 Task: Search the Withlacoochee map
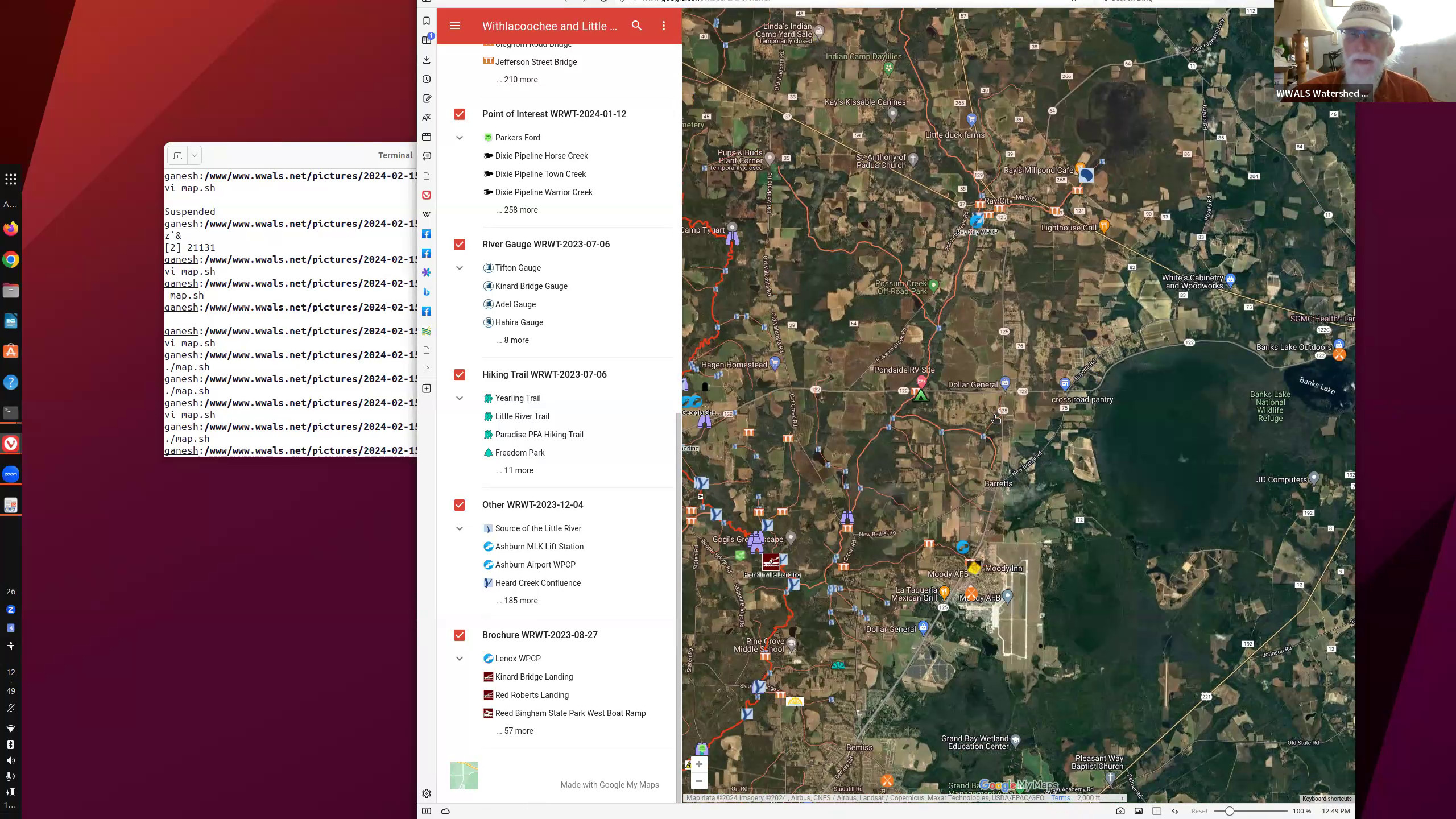coord(636,26)
